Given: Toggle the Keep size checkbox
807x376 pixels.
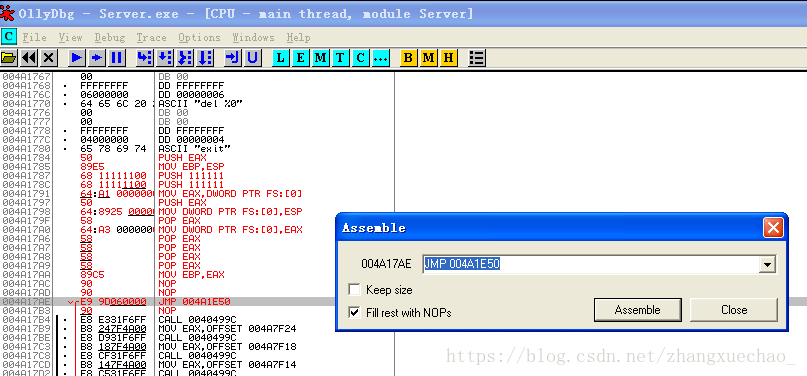Looking at the screenshot, I should [354, 290].
